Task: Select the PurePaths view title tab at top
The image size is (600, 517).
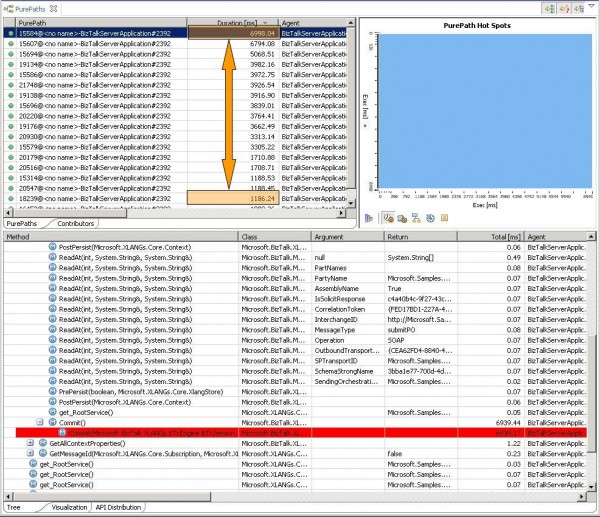Action: pos(30,8)
